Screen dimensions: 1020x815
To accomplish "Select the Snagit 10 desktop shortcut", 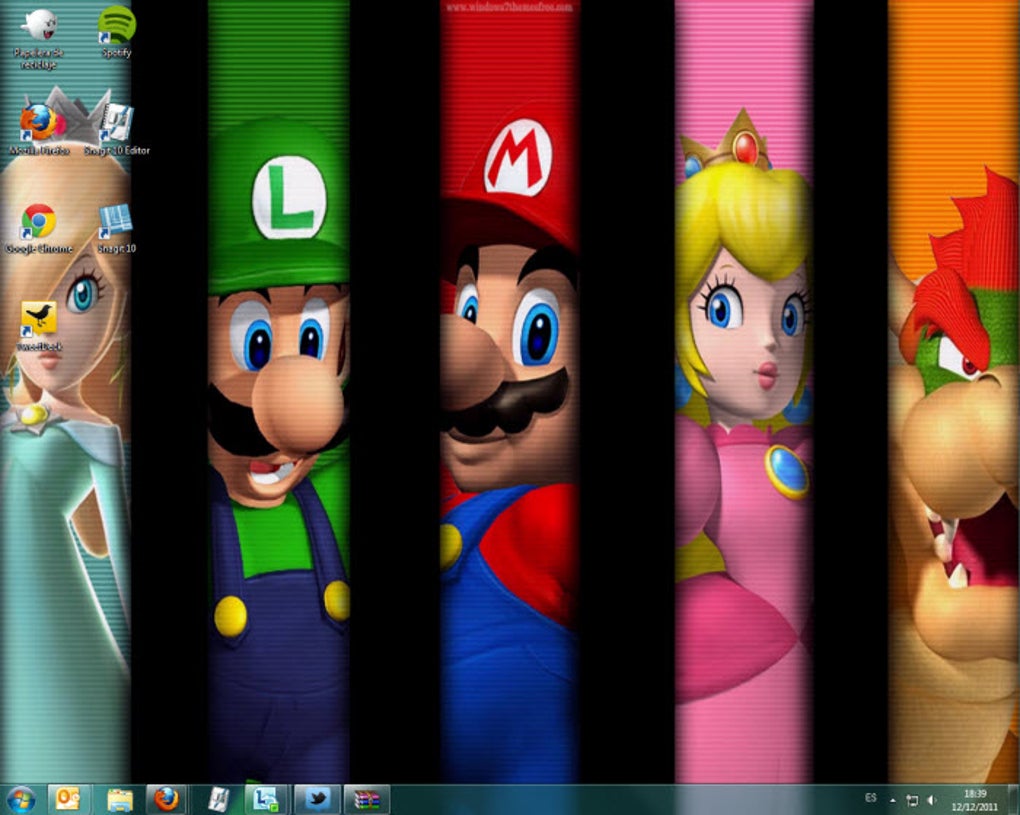I will coord(116,229).
